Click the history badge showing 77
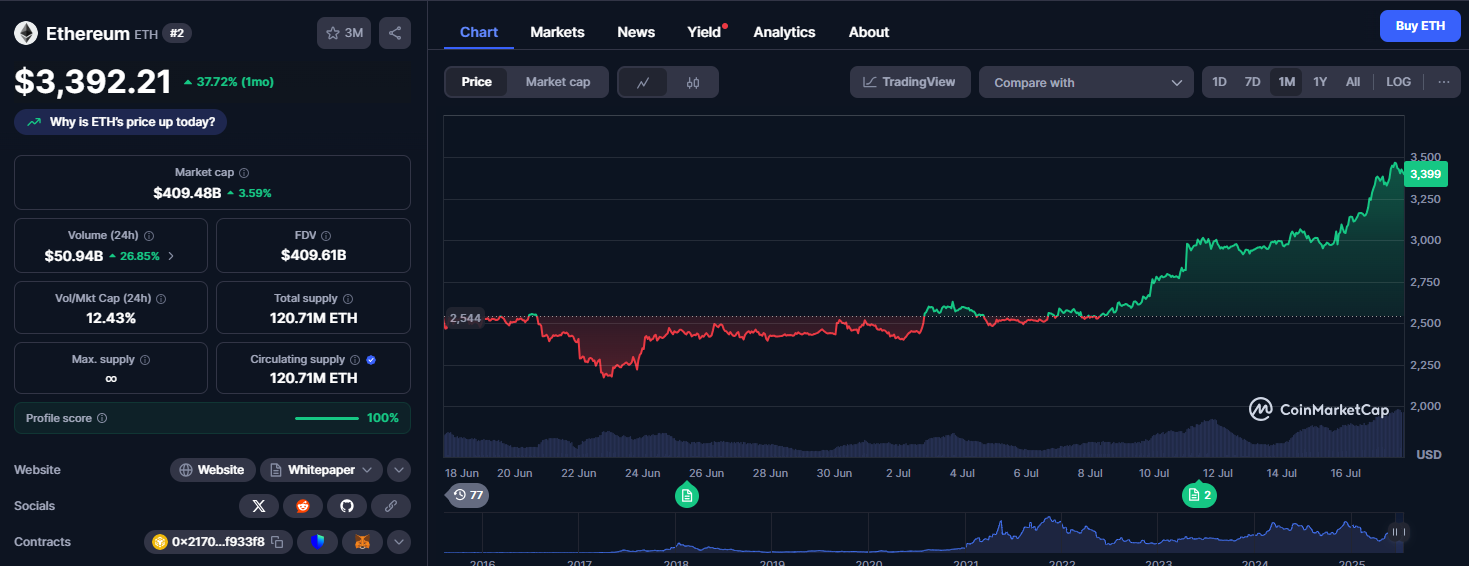The width and height of the screenshot is (1469, 566). [467, 495]
